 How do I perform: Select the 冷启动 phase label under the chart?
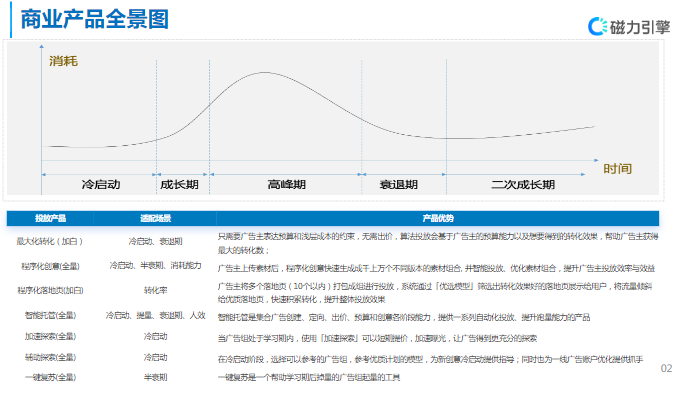101,185
